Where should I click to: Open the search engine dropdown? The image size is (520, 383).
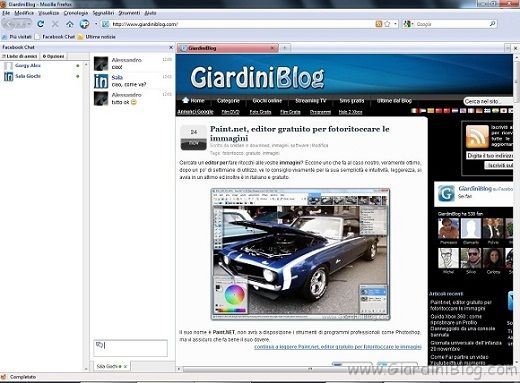click(408, 24)
